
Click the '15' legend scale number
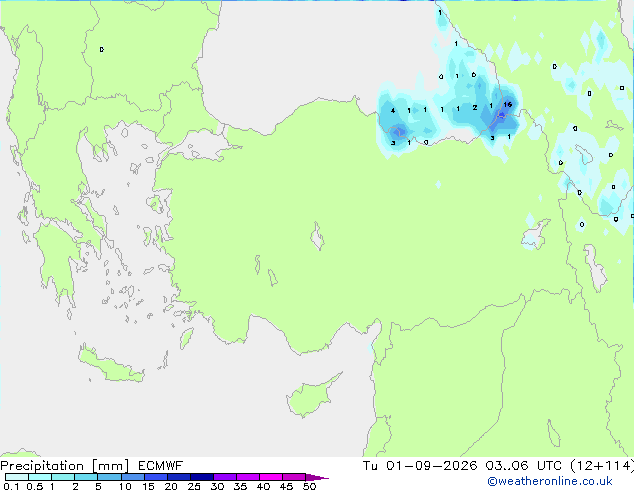[148, 486]
